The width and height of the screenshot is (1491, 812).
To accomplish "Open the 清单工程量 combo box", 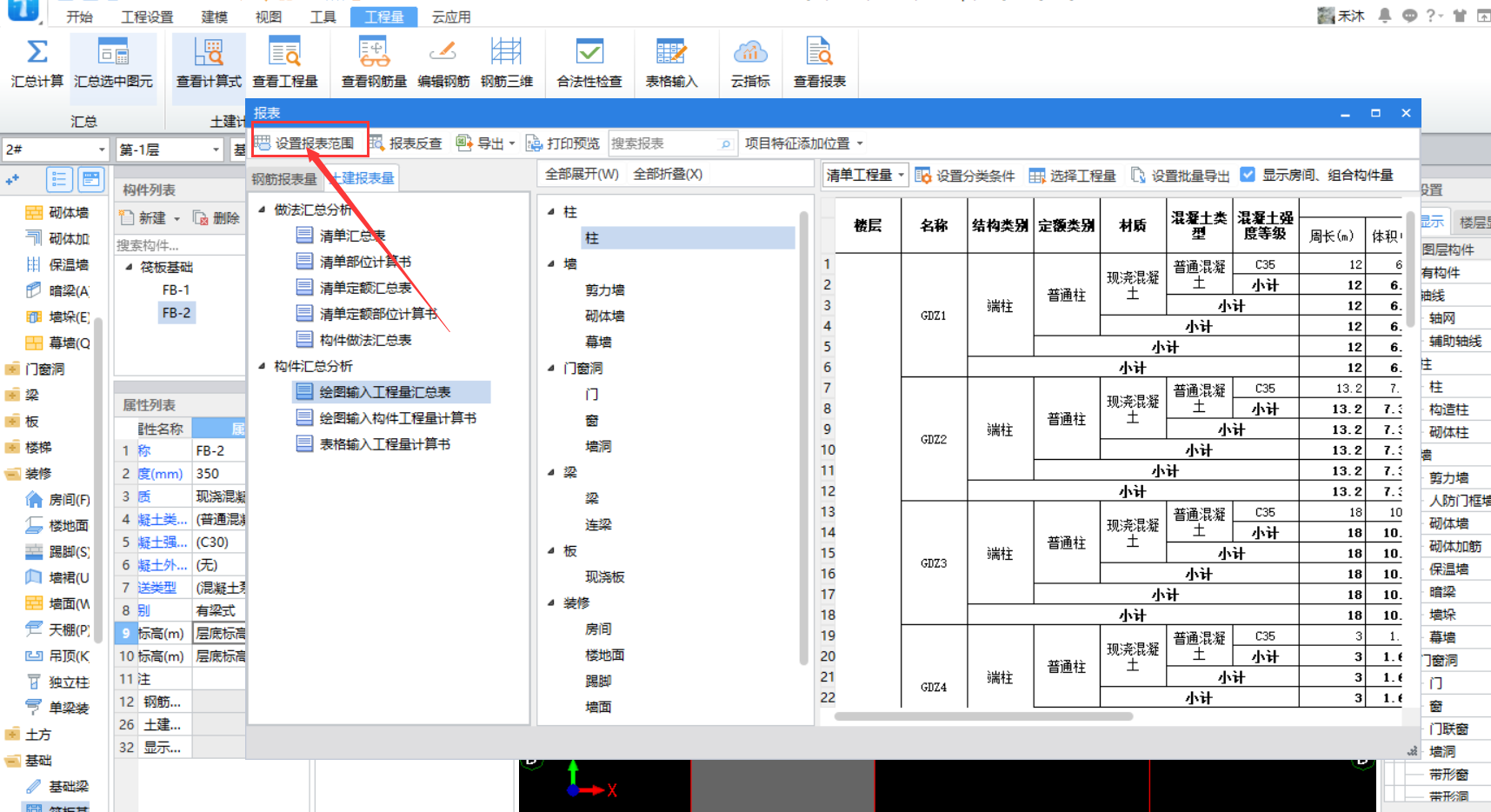I will coord(866,175).
